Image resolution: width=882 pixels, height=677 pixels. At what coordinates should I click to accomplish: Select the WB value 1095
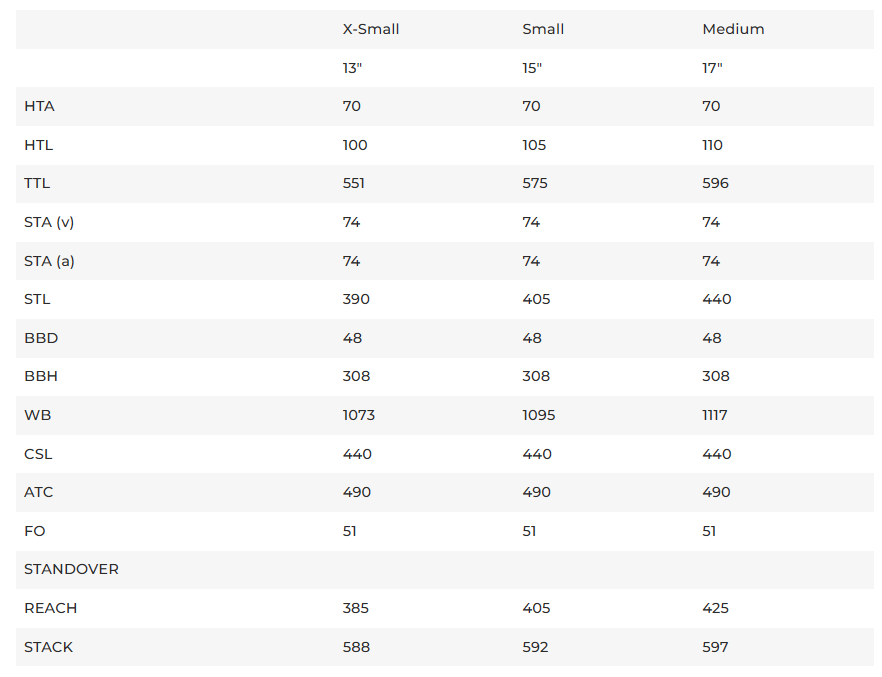tap(539, 415)
